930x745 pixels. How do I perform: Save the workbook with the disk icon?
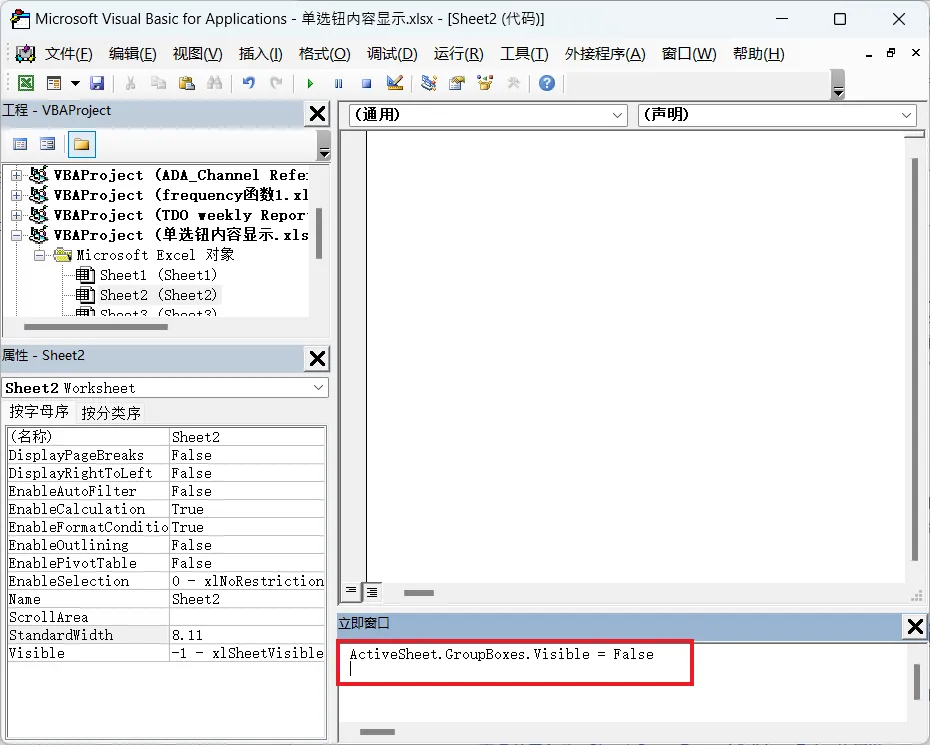tap(97, 83)
